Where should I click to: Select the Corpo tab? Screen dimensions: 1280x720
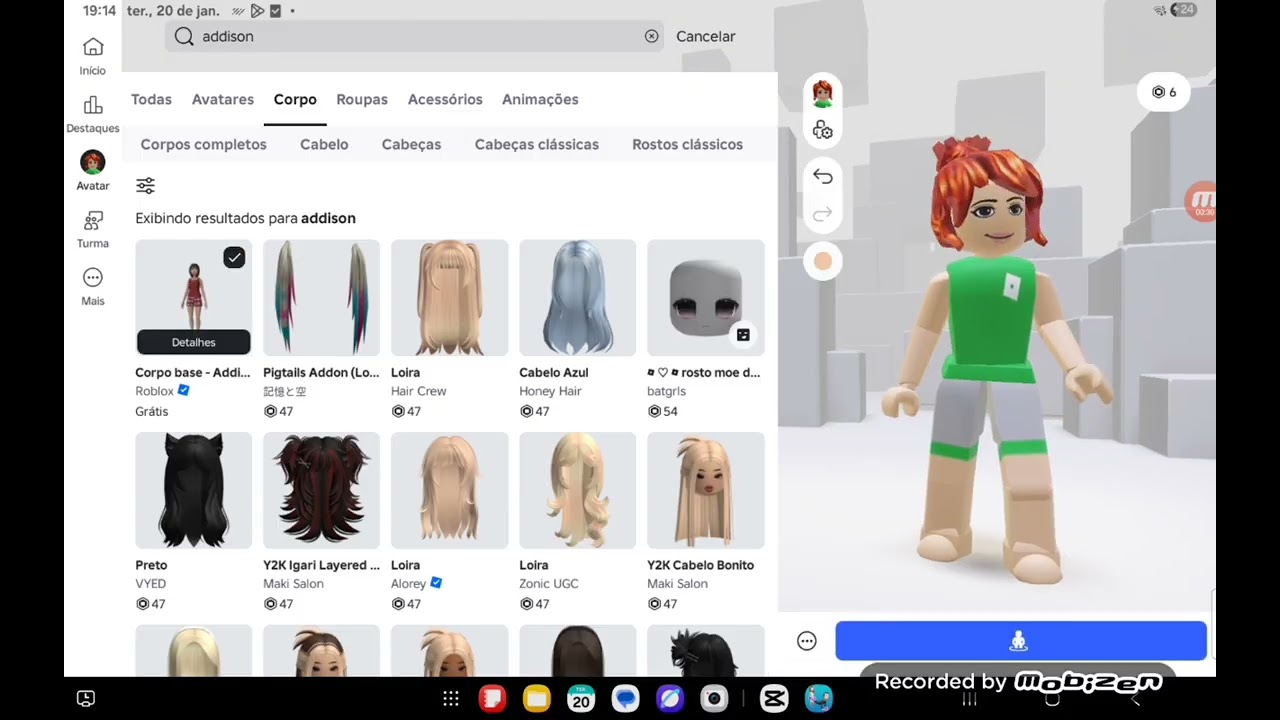(x=295, y=99)
